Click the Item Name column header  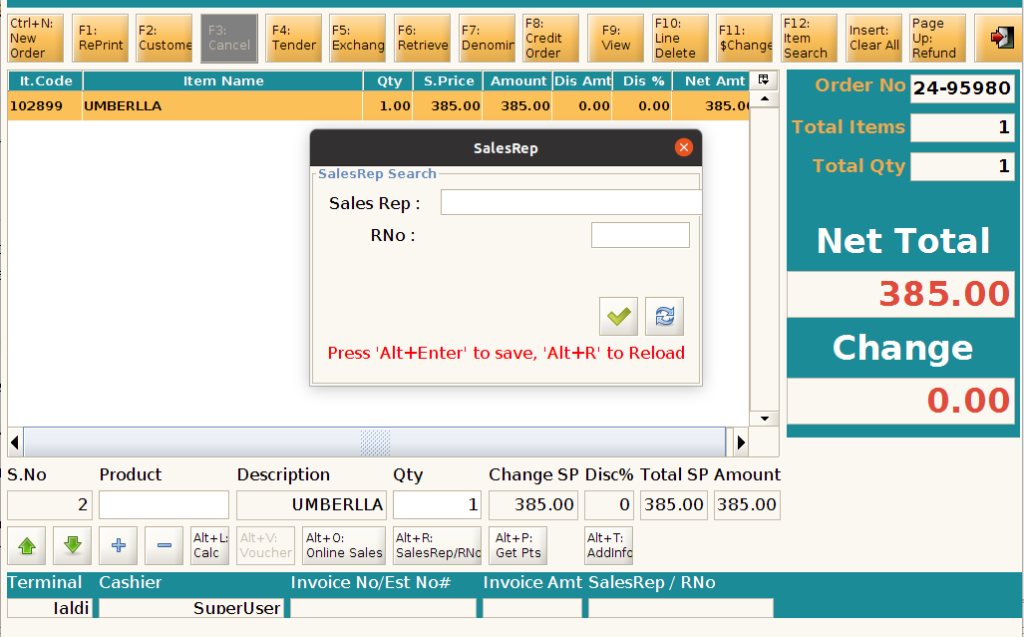[x=223, y=81]
